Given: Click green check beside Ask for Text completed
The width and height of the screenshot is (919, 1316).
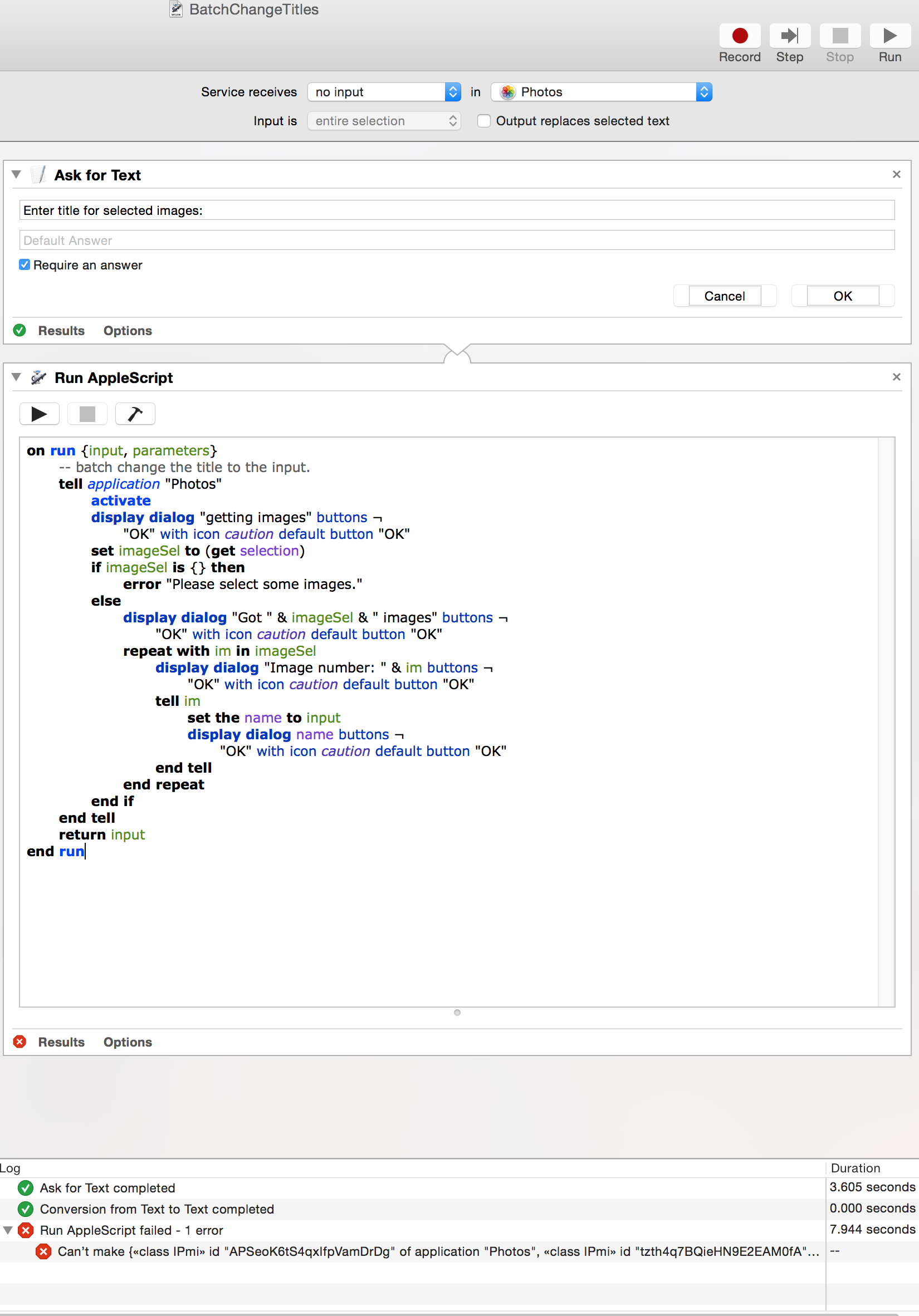Looking at the screenshot, I should [x=25, y=1187].
